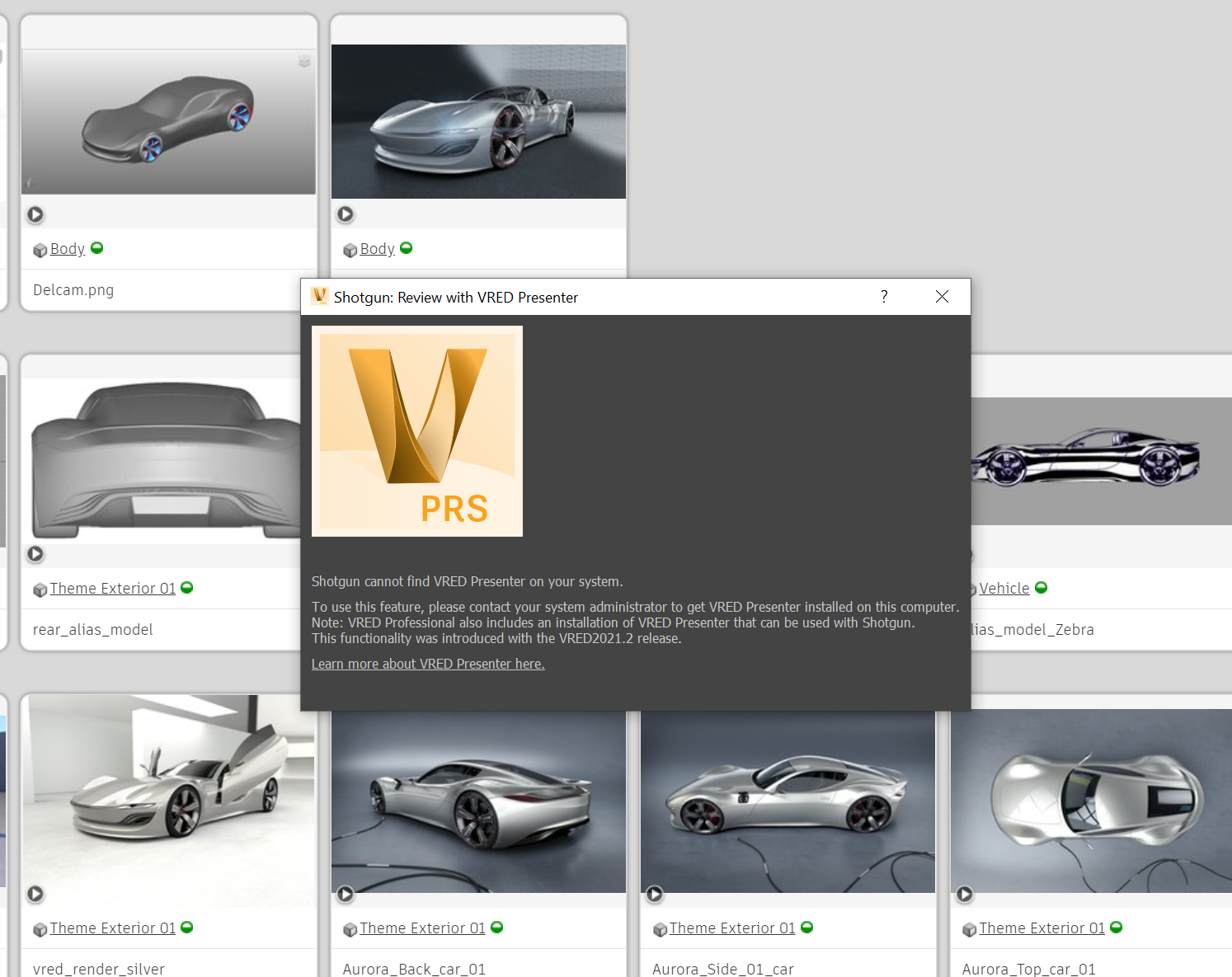The height and width of the screenshot is (977, 1232).
Task: Open Theme Exterior 01 link on Aurora_Back_car_01 card
Action: tap(423, 928)
